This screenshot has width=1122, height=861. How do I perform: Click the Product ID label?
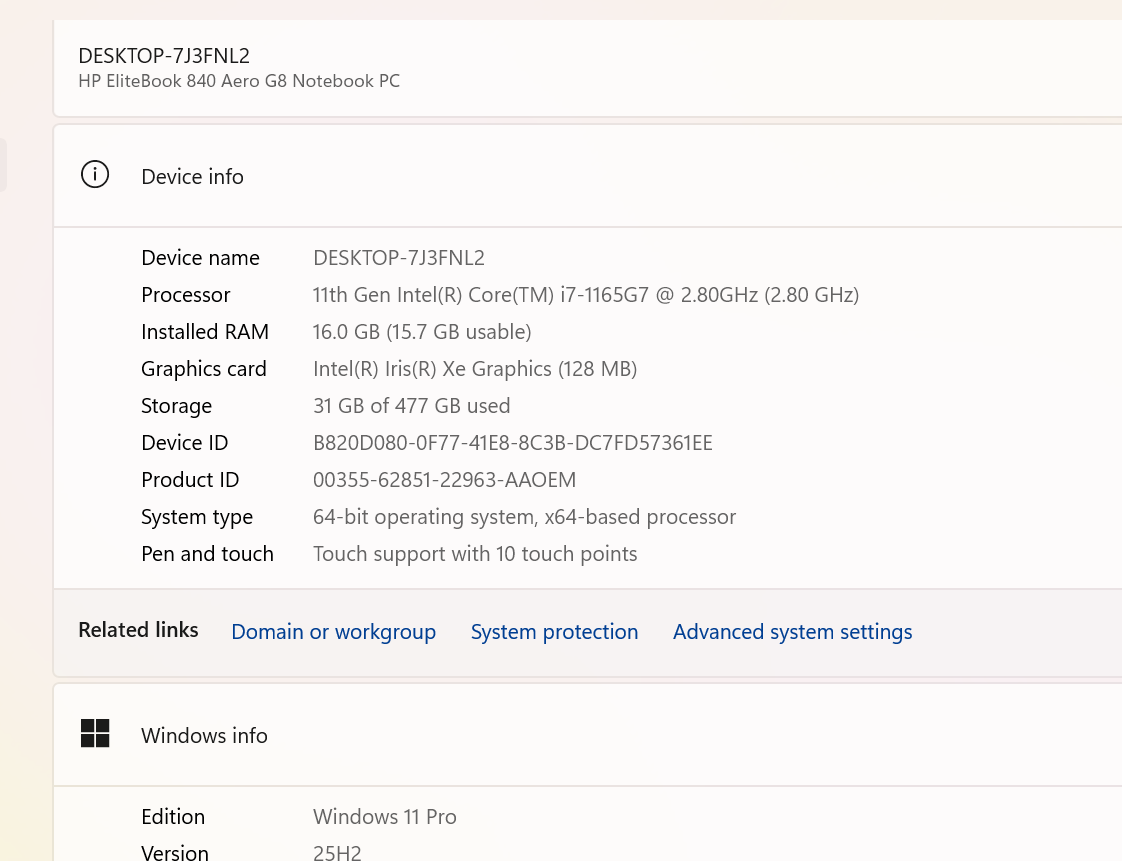click(x=190, y=480)
